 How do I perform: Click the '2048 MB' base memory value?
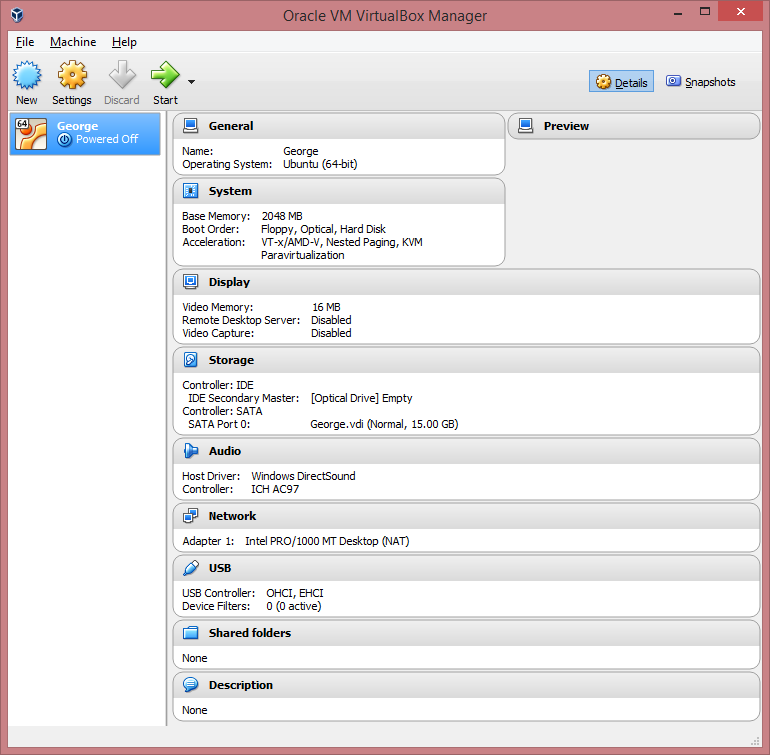pyautogui.click(x=282, y=216)
